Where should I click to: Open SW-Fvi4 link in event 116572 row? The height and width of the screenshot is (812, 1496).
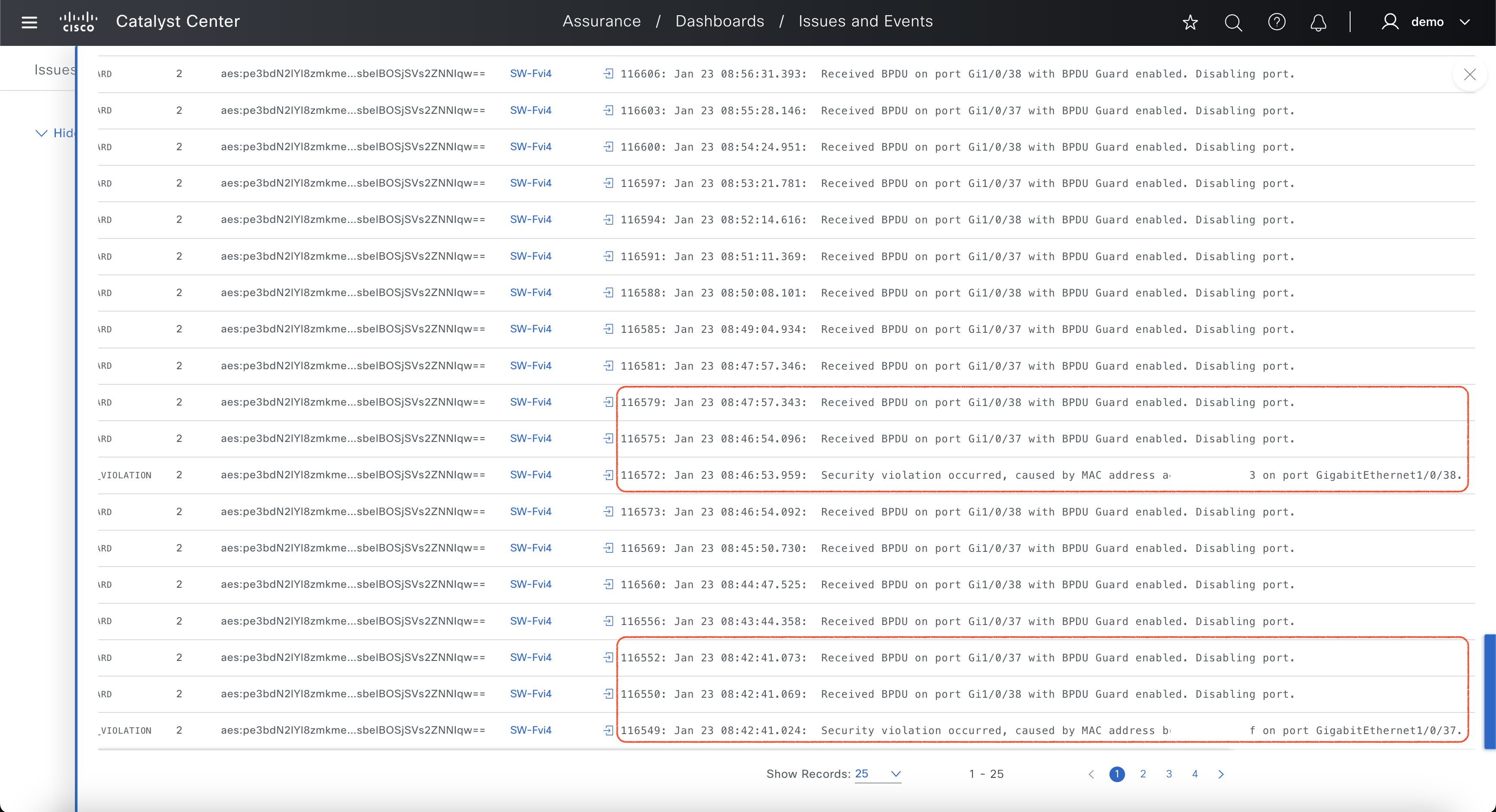[530, 474]
